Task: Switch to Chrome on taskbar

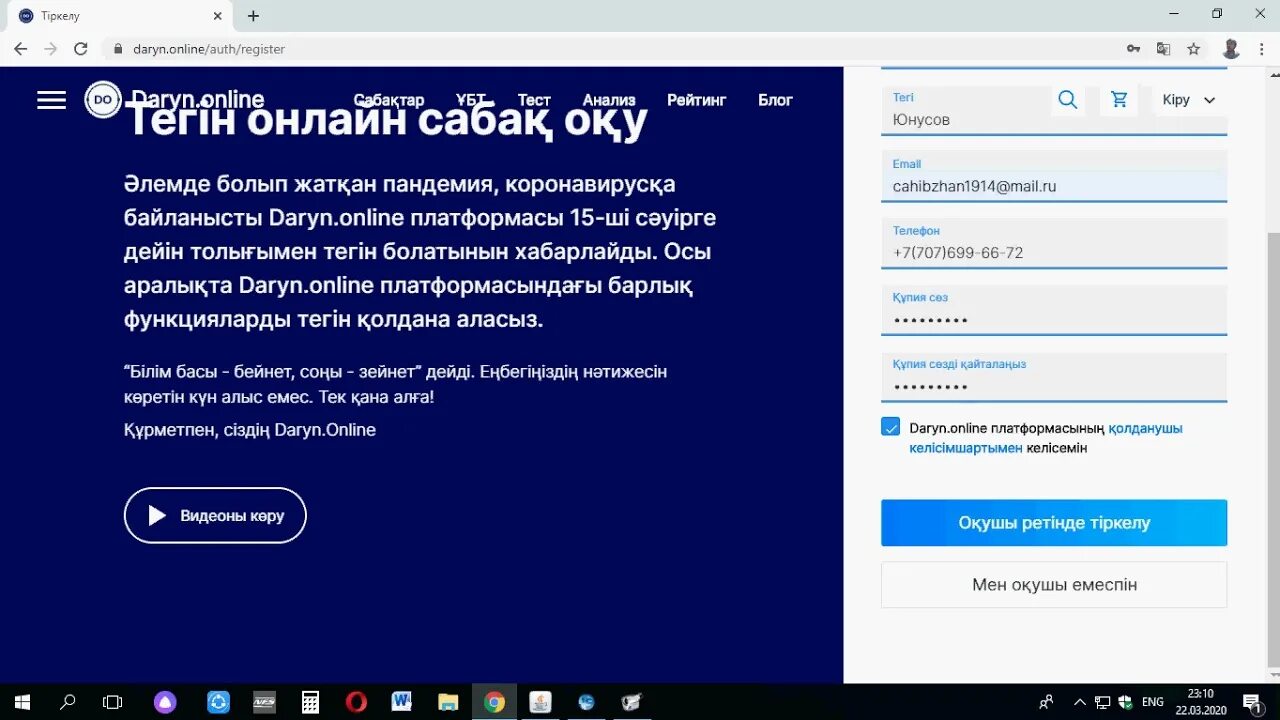Action: [494, 702]
